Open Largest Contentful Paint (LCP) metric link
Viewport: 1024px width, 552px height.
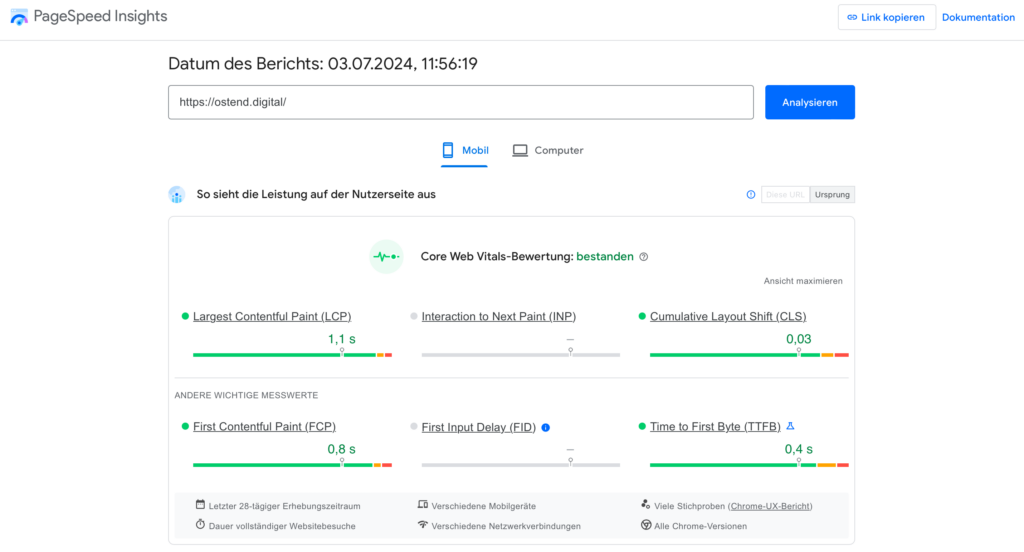pyautogui.click(x=272, y=317)
